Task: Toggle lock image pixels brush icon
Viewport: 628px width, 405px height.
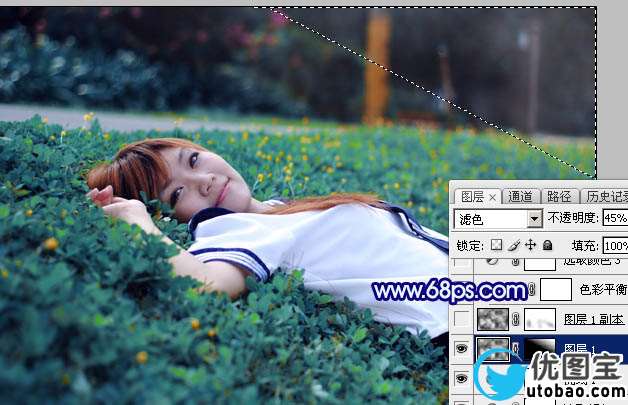Action: 514,245
